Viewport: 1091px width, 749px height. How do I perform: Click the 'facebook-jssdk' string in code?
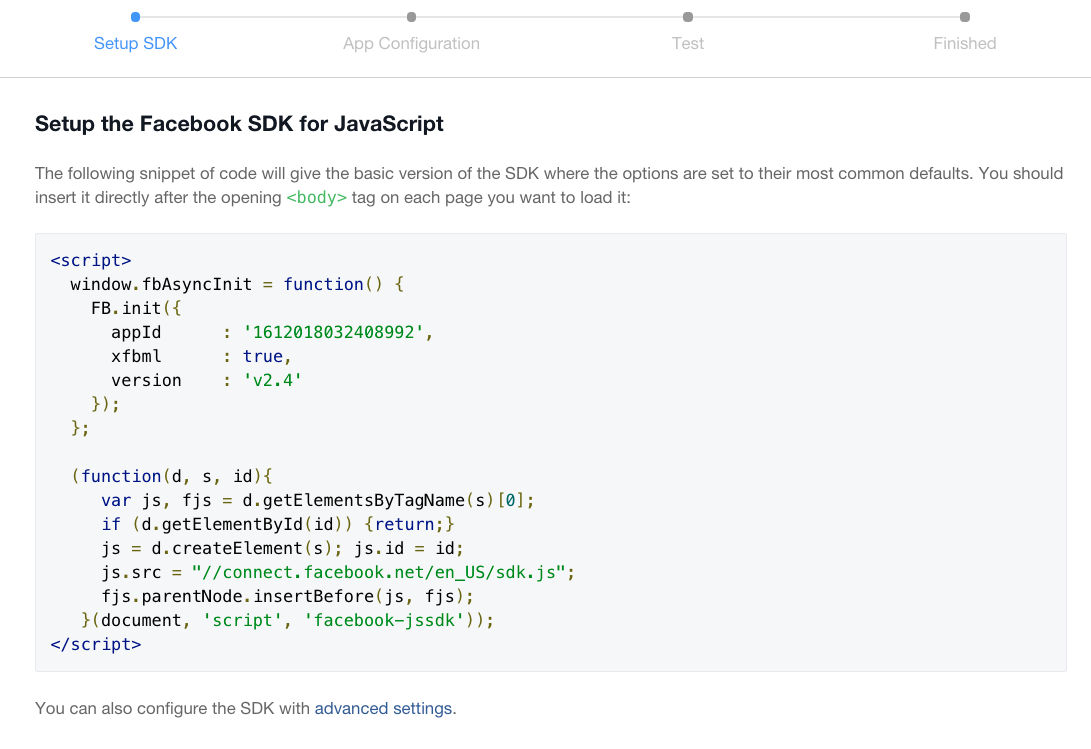click(384, 620)
